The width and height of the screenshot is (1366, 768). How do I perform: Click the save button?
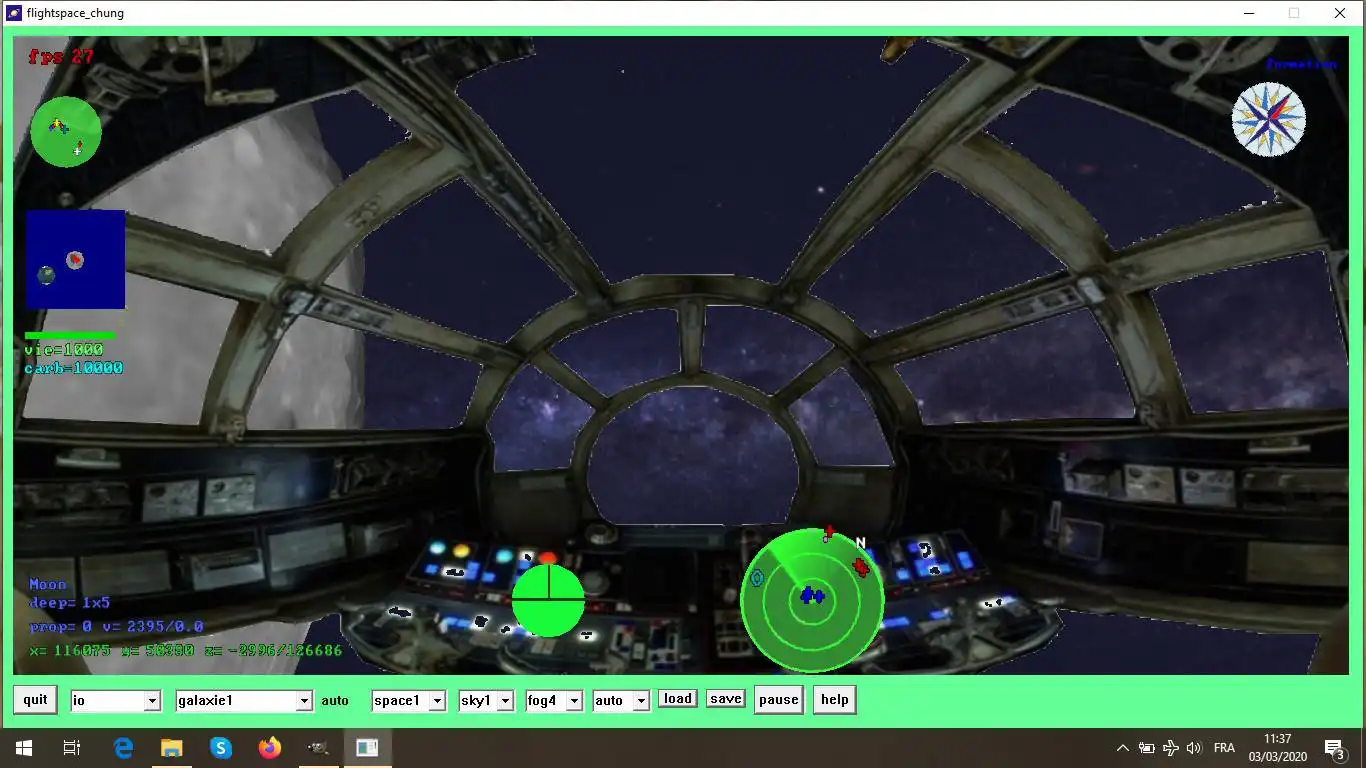click(725, 699)
